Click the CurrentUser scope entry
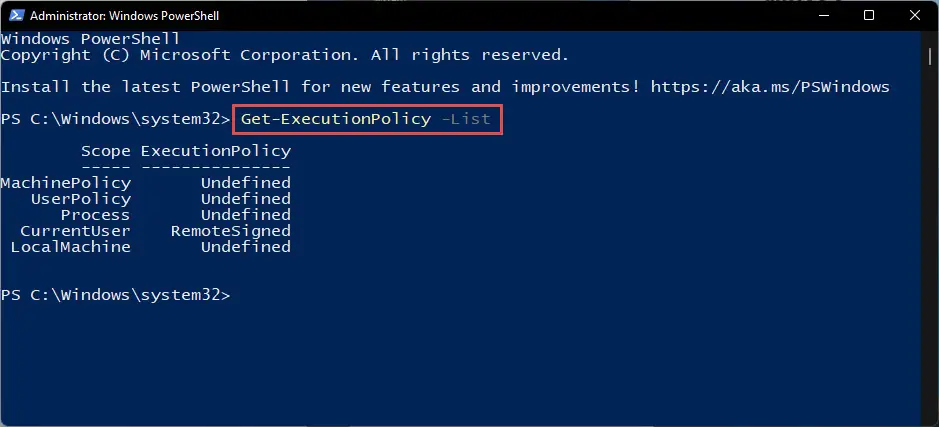 click(75, 231)
